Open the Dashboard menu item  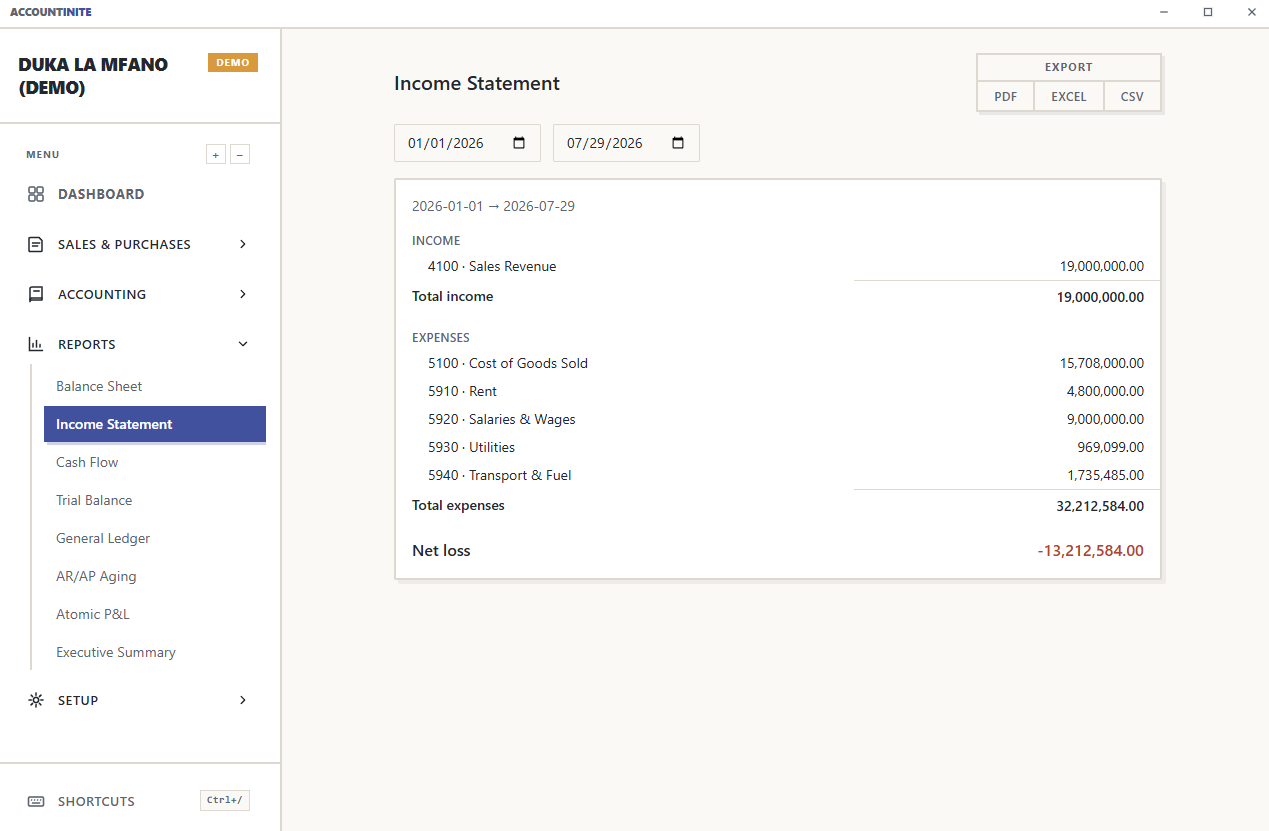140,194
